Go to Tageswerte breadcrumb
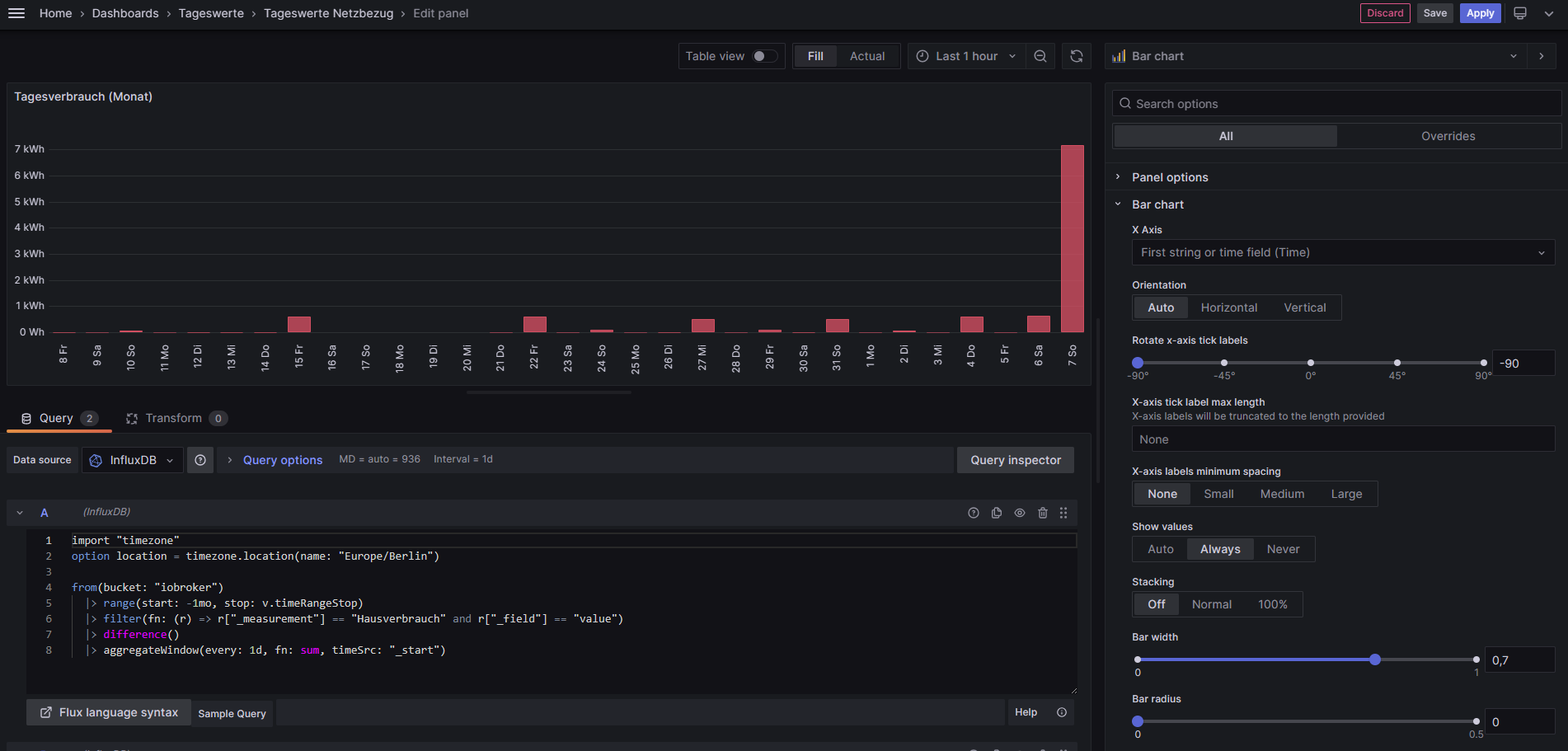Image resolution: width=1568 pixels, height=751 pixels. pos(211,13)
